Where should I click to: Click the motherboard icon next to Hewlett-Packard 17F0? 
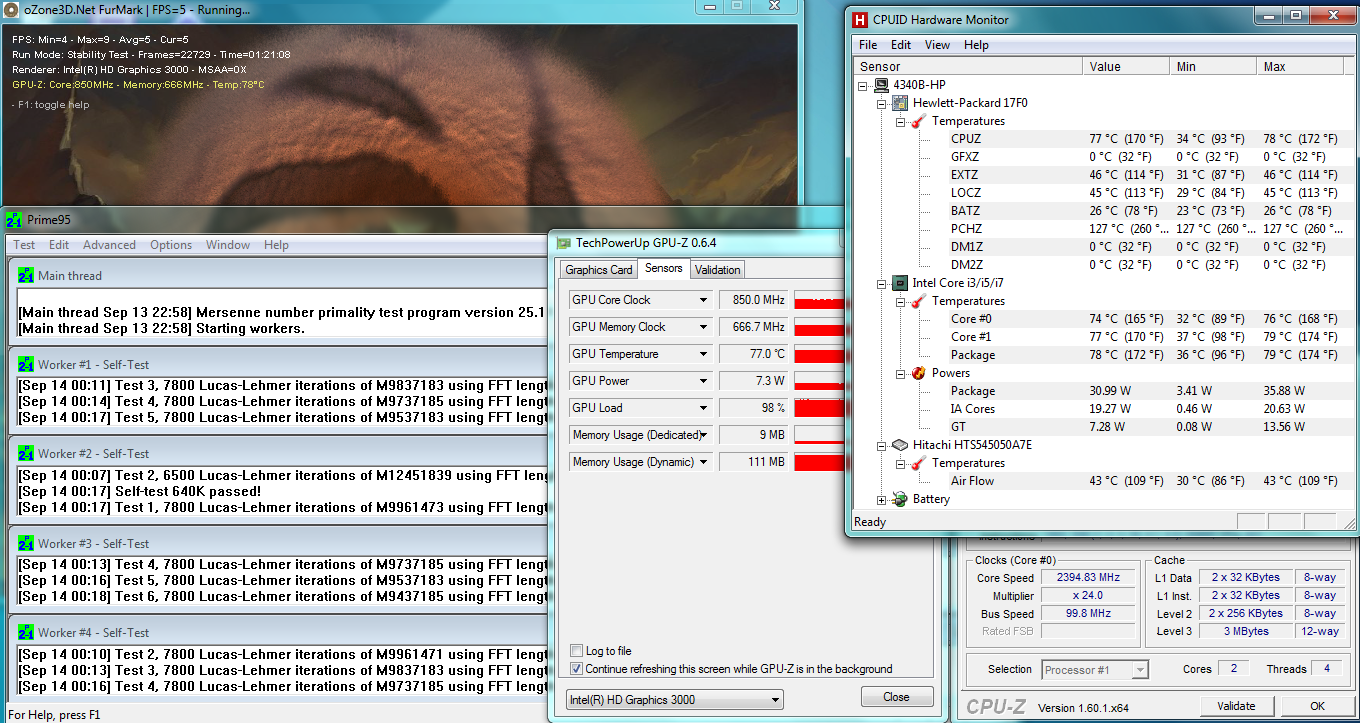pos(900,103)
